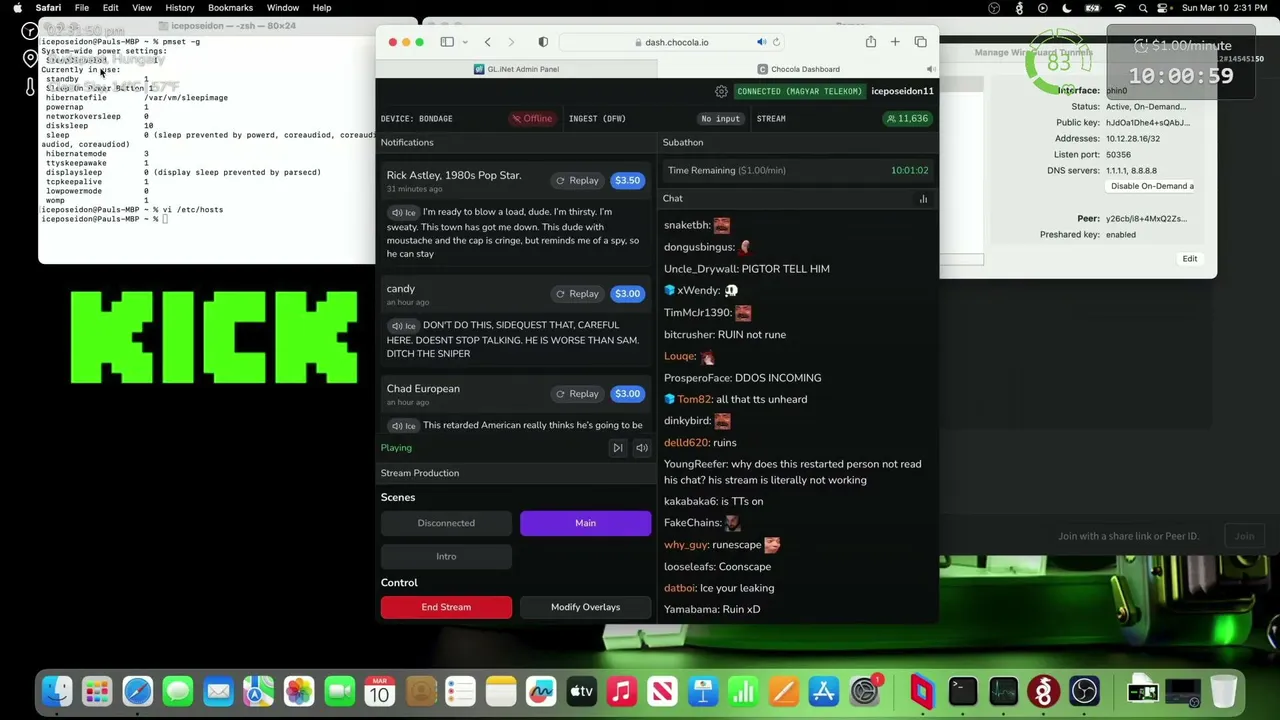Open the Focus moon menu bar icon
This screenshot has height=720, width=1280.
tap(1067, 8)
